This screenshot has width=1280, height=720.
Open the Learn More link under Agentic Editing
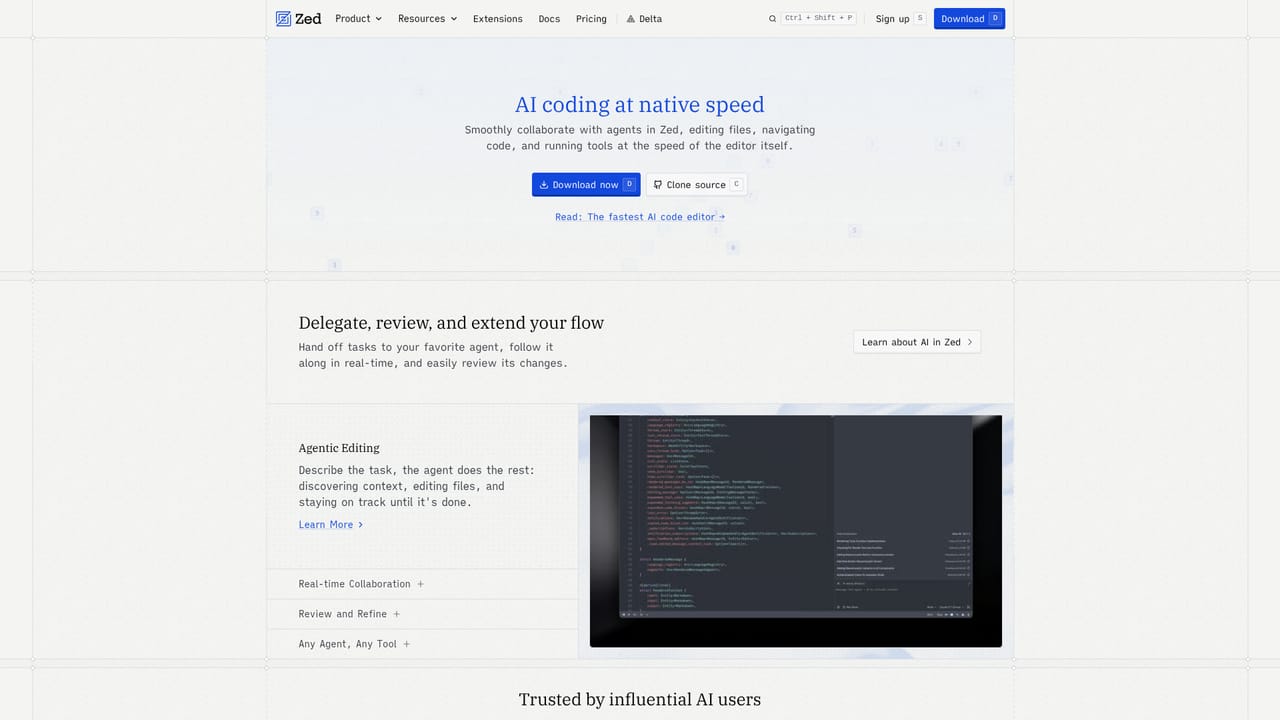point(331,525)
